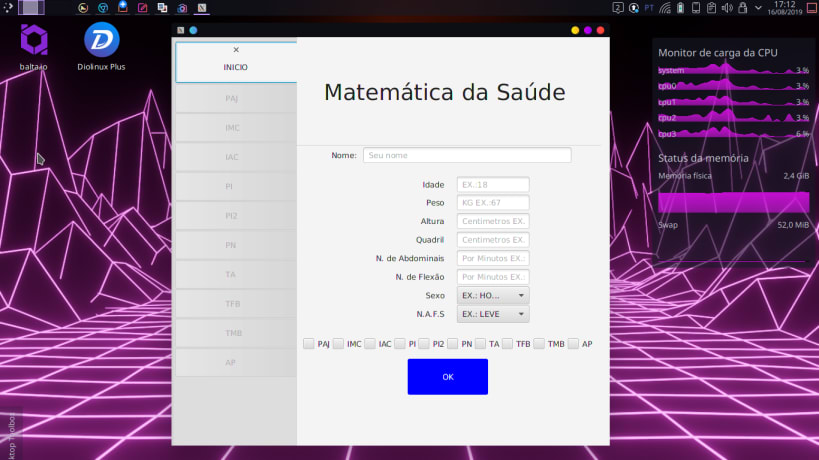Viewport: 819px width, 460px height.
Task: Select the INICIO sidebar tab
Action: point(236,62)
